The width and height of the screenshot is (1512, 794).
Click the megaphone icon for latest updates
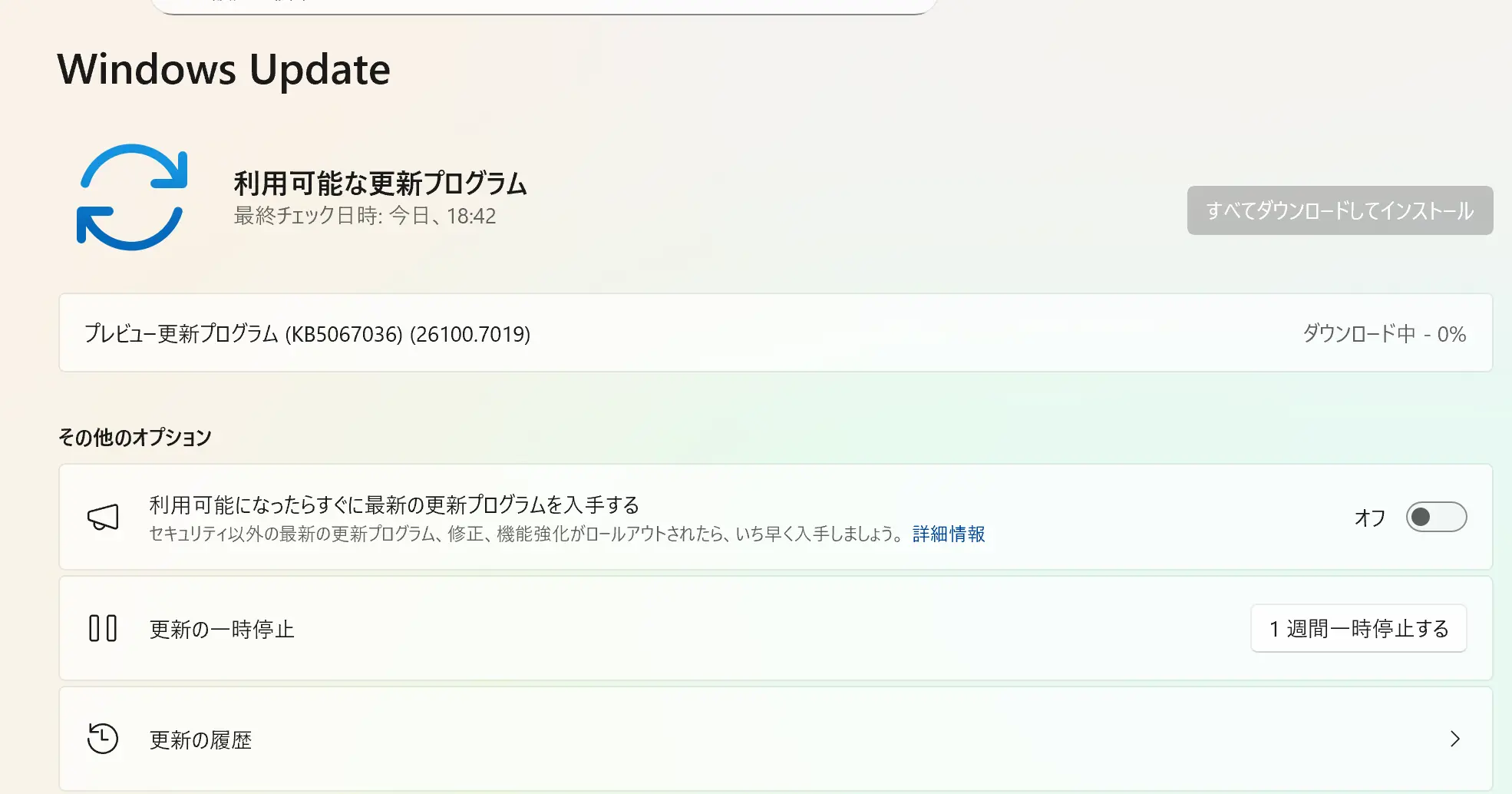pyautogui.click(x=103, y=518)
